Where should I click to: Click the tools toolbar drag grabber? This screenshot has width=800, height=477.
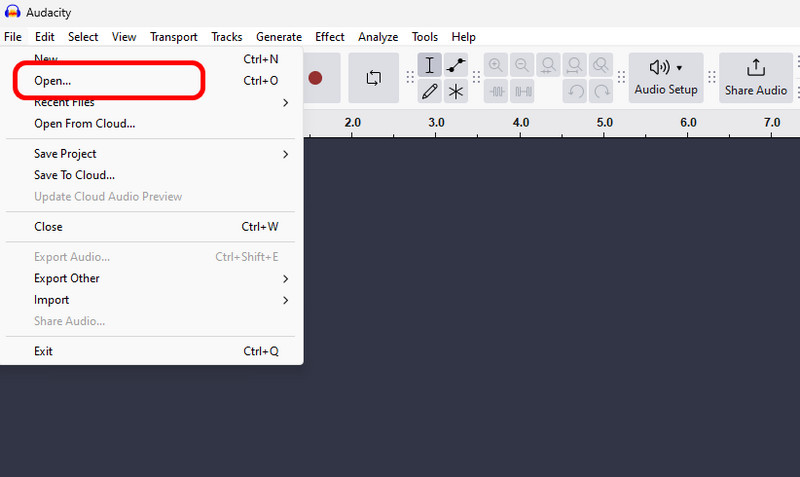[410, 78]
